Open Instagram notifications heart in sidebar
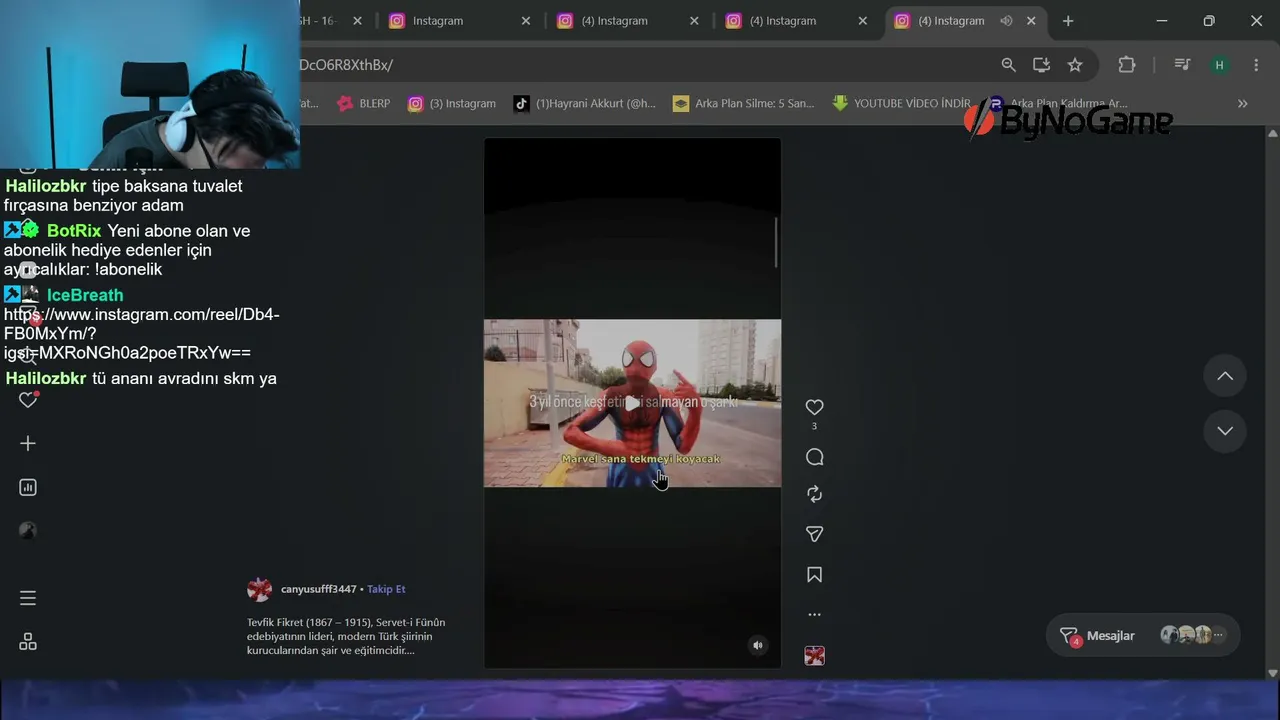Viewport: 1280px width, 720px height. [x=28, y=400]
